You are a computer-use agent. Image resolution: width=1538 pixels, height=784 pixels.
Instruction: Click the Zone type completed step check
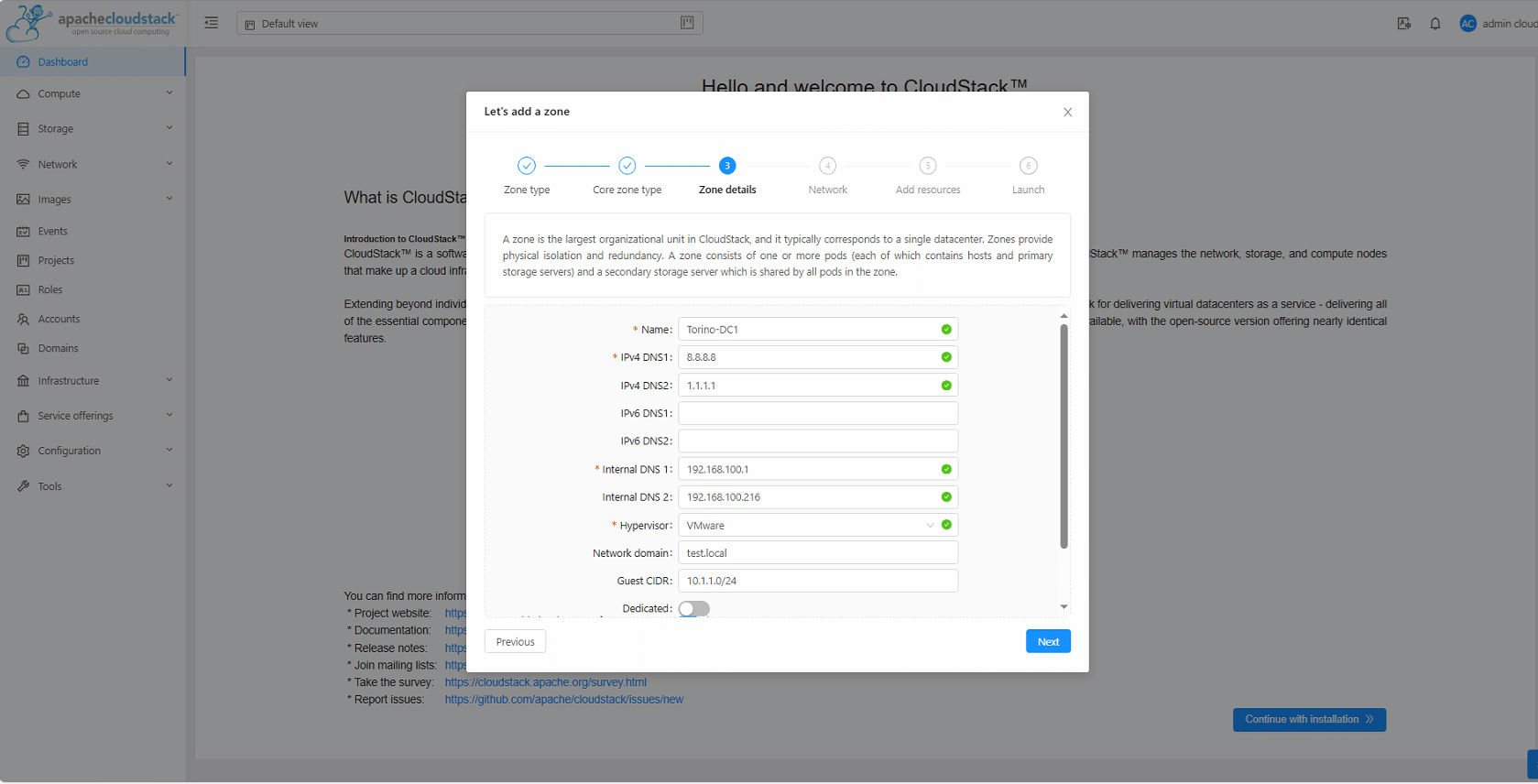pyautogui.click(x=527, y=166)
